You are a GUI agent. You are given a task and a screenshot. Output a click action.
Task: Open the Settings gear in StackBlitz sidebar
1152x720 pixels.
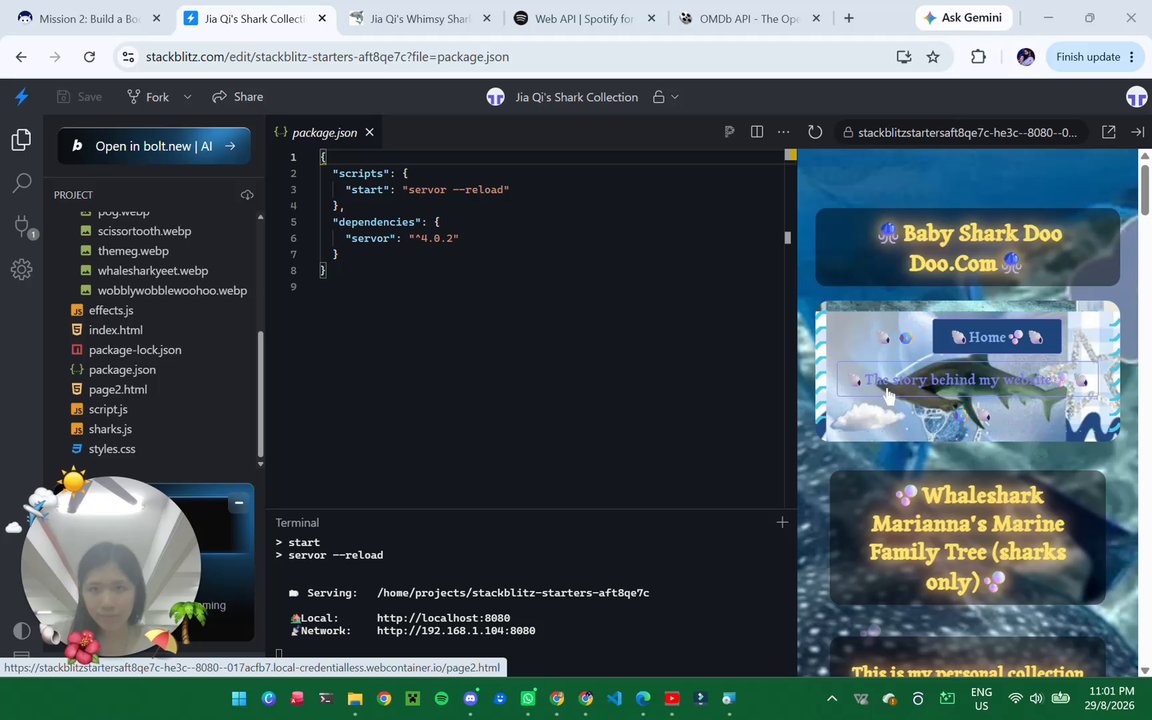(x=21, y=269)
